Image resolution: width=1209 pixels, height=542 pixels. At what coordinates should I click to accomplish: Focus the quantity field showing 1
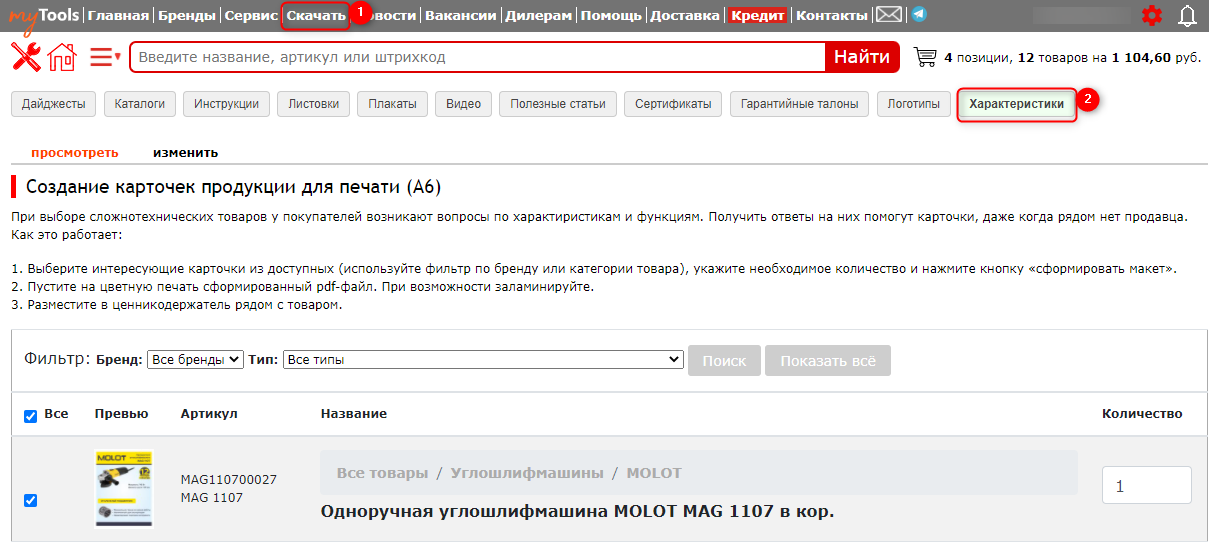[x=1146, y=485]
